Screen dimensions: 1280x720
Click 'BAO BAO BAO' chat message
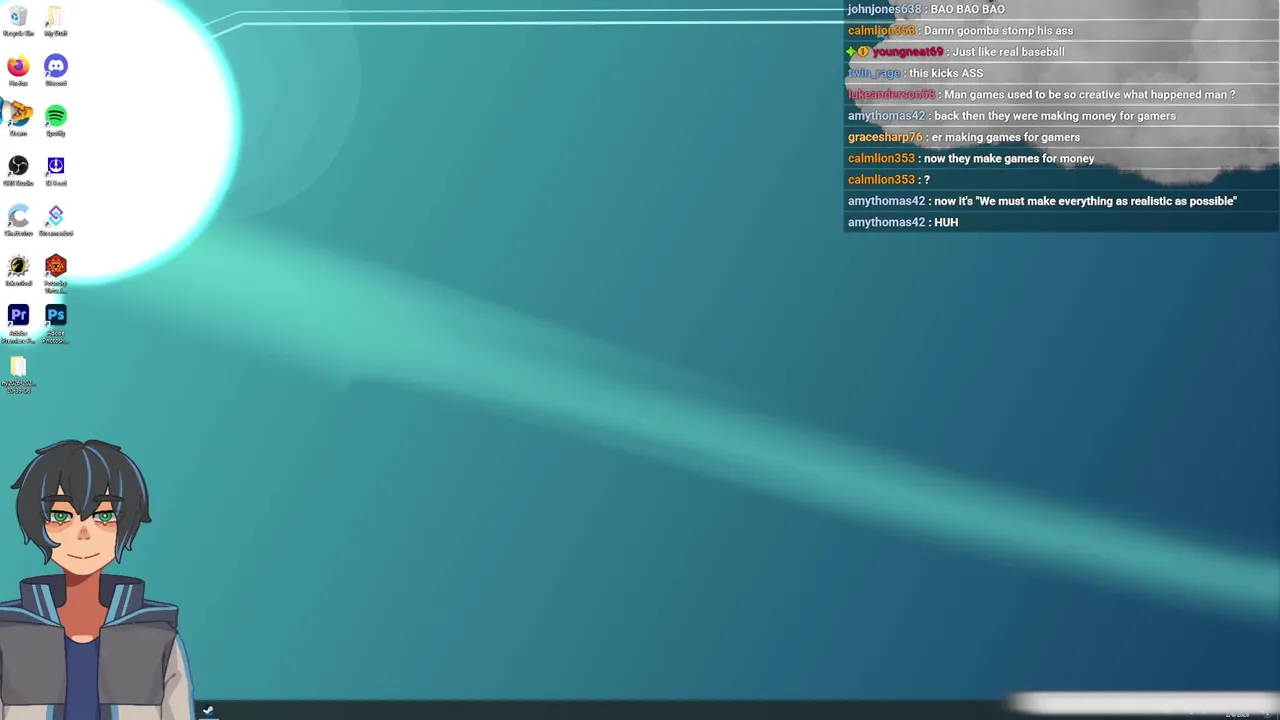click(967, 9)
